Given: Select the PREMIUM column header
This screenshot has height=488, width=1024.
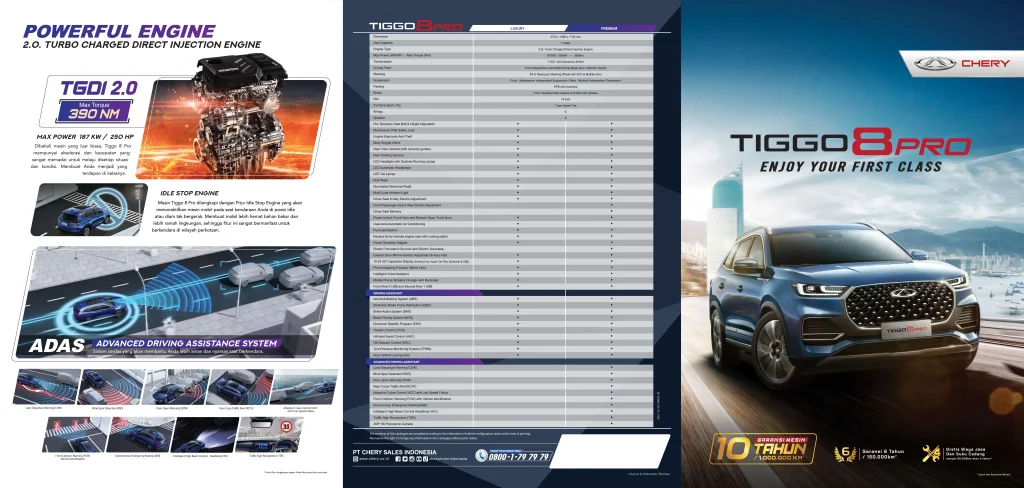Looking at the screenshot, I should [x=610, y=28].
